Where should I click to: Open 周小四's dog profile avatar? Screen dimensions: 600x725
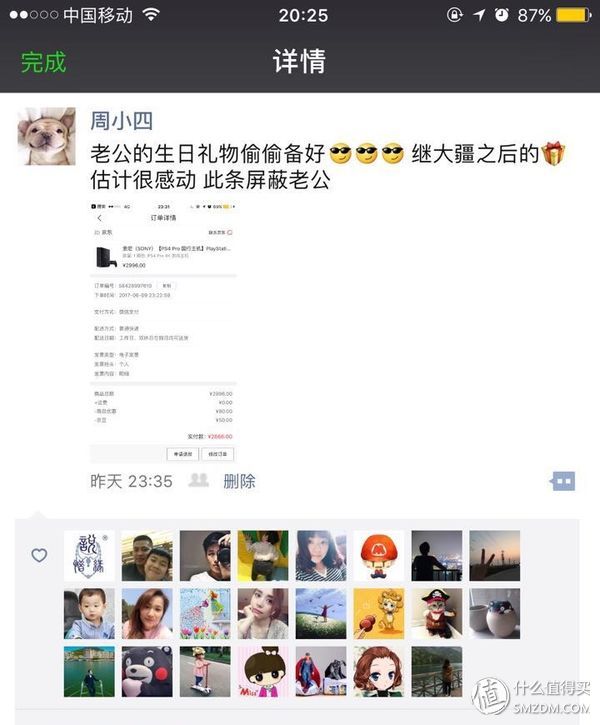coord(46,136)
